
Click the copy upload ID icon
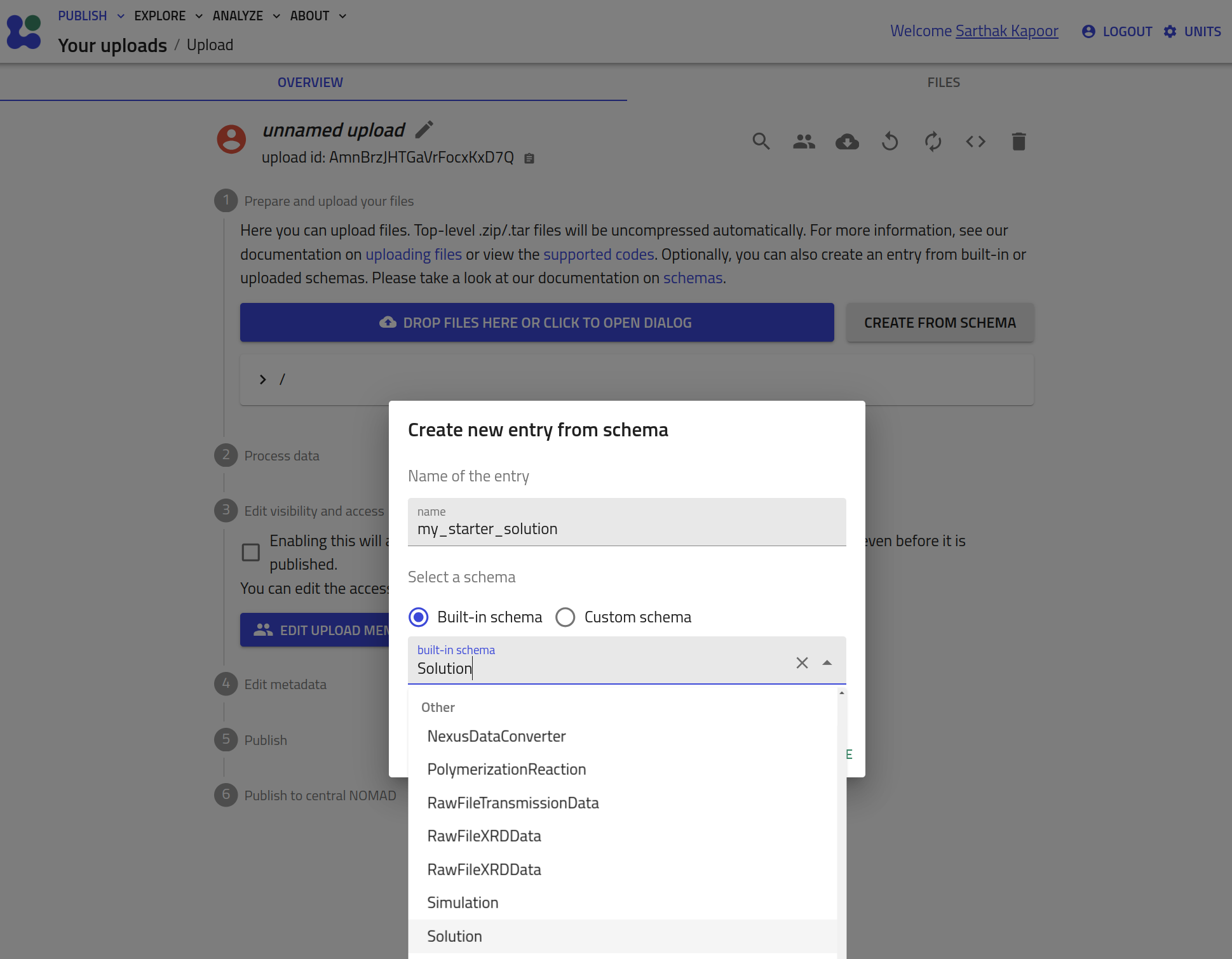[530, 158]
